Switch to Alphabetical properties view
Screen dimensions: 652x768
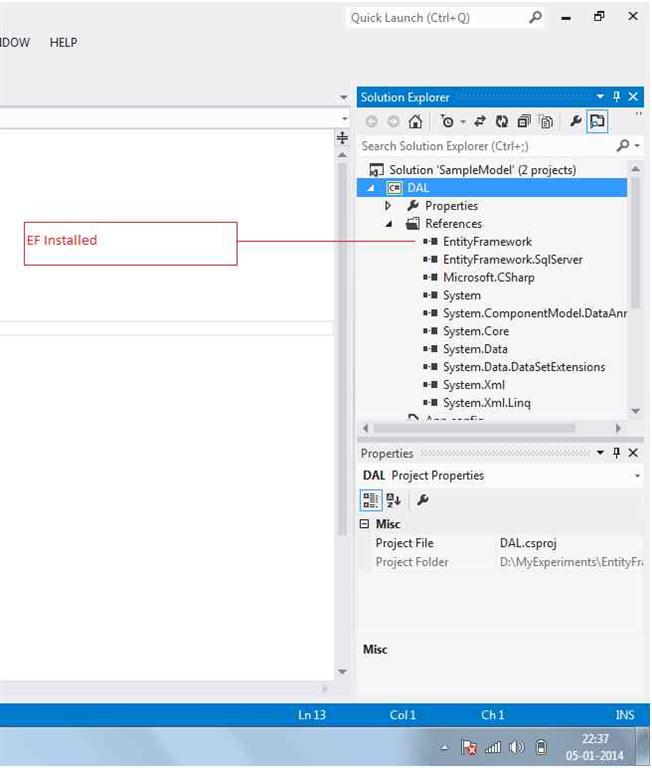coord(393,500)
